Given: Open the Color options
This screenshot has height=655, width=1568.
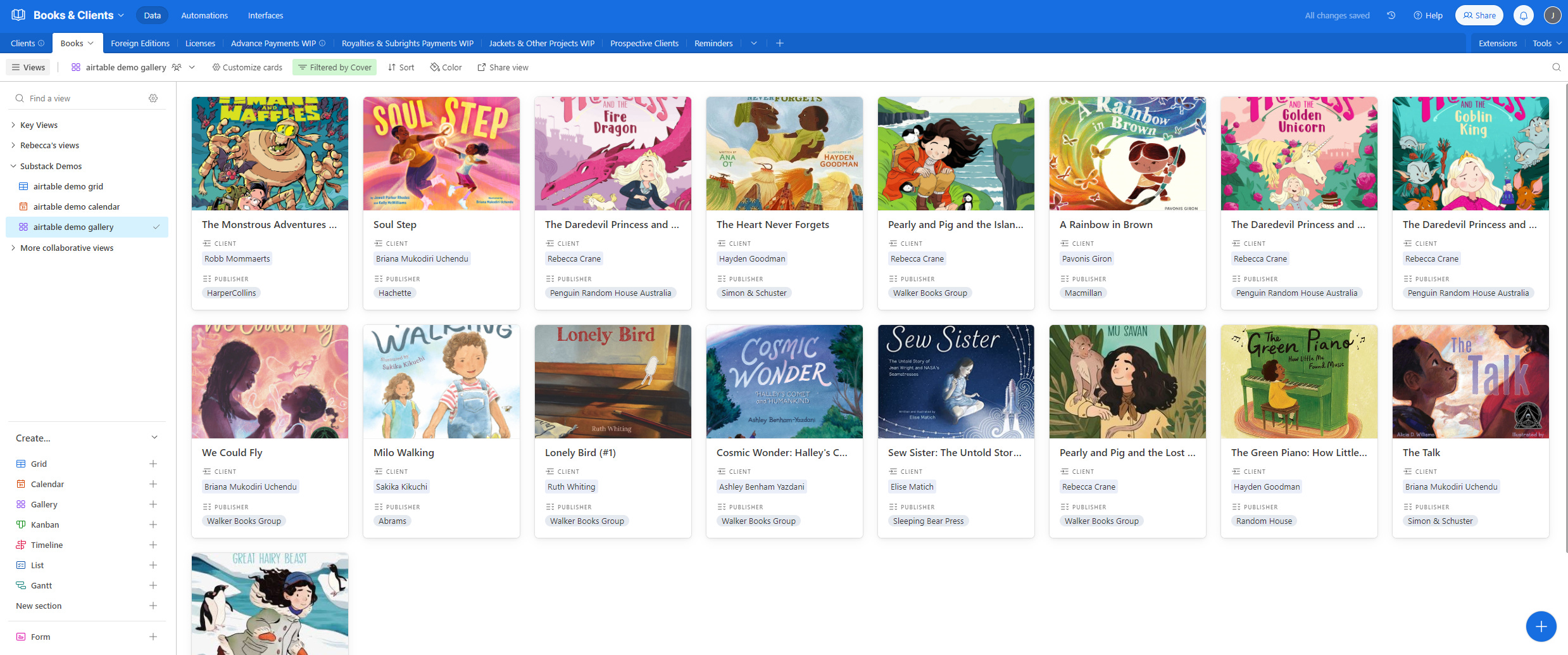Looking at the screenshot, I should 446,67.
